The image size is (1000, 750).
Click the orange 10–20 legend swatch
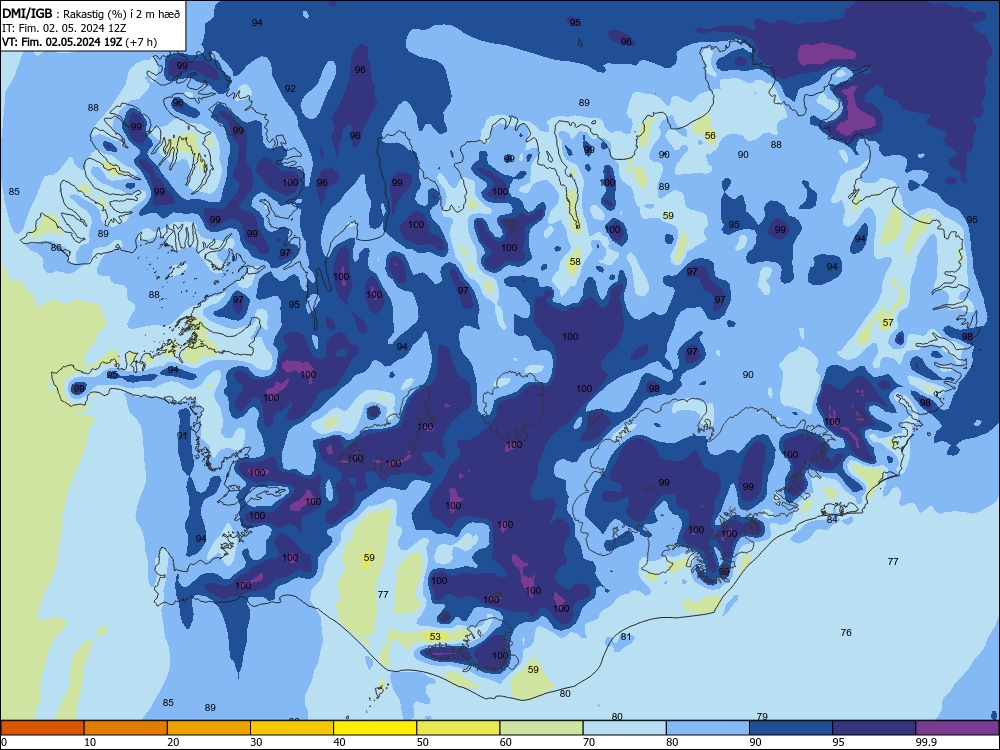click(x=126, y=728)
